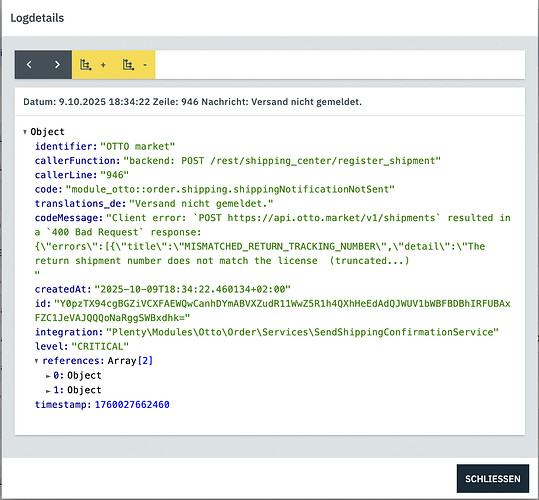Click the integration service path value

coord(302,332)
